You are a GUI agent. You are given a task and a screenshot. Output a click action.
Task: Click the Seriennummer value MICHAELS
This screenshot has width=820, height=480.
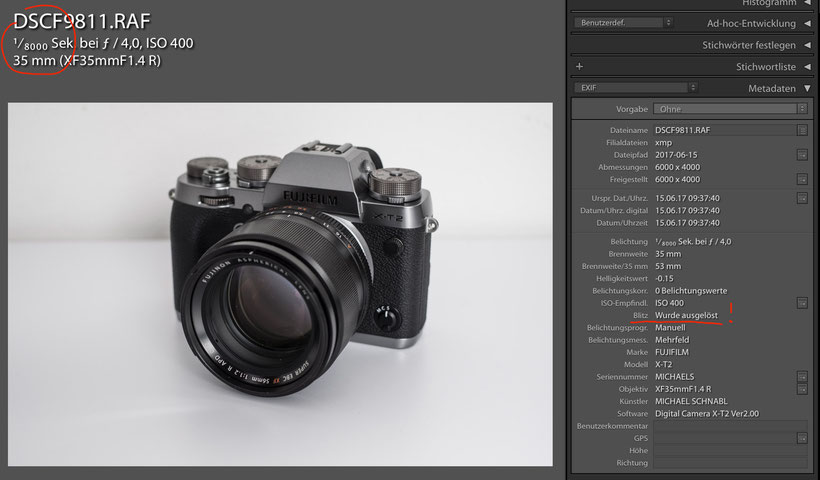(675, 376)
